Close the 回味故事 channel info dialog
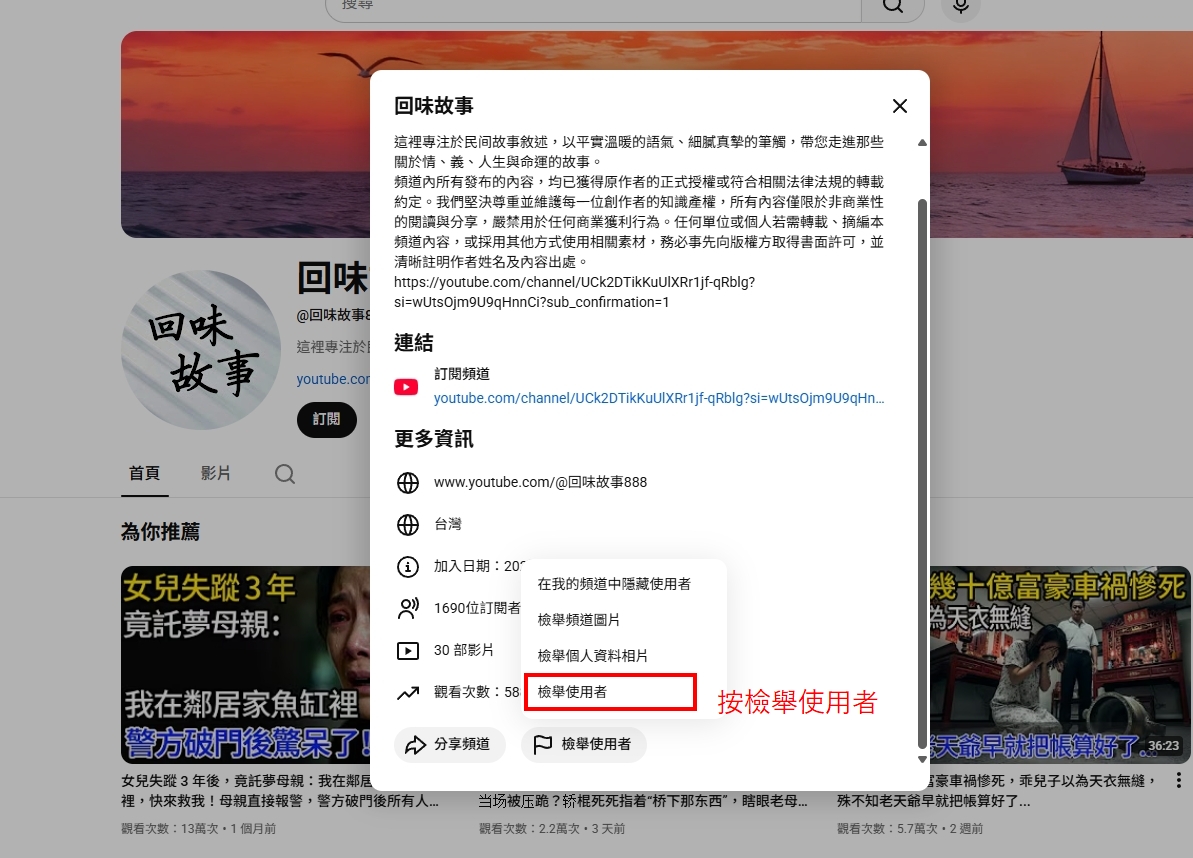 [899, 106]
